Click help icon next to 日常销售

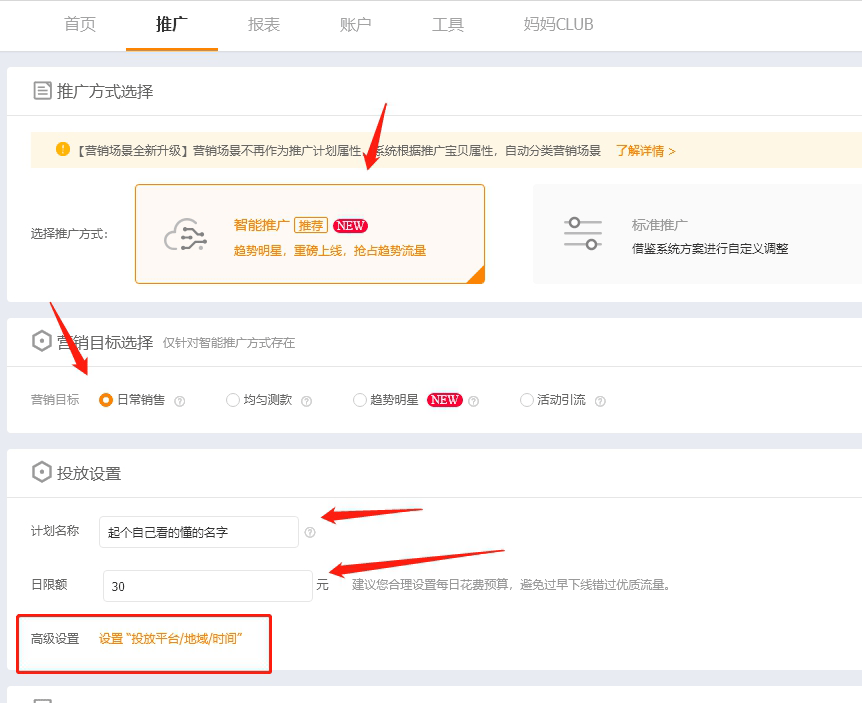(180, 401)
